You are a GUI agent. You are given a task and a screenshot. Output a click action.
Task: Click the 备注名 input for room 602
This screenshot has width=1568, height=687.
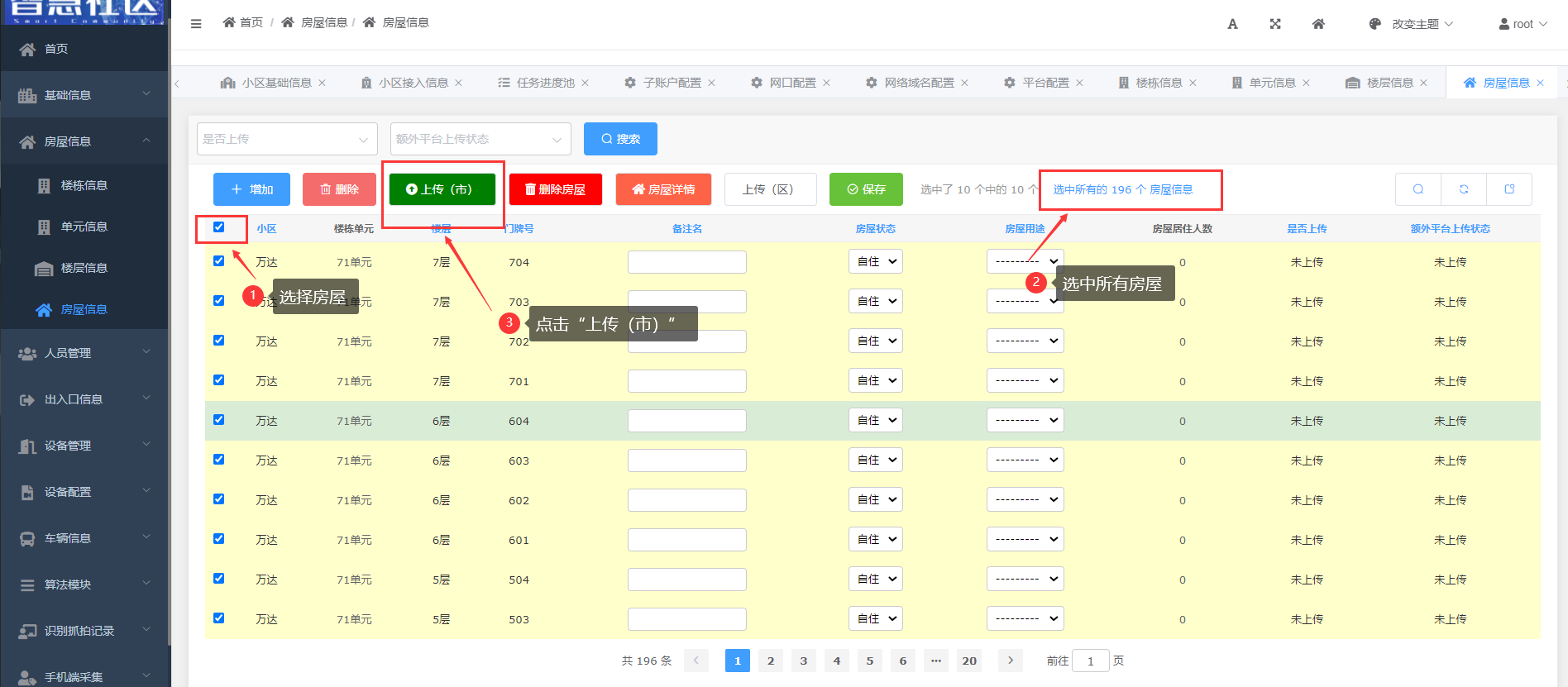pos(686,500)
